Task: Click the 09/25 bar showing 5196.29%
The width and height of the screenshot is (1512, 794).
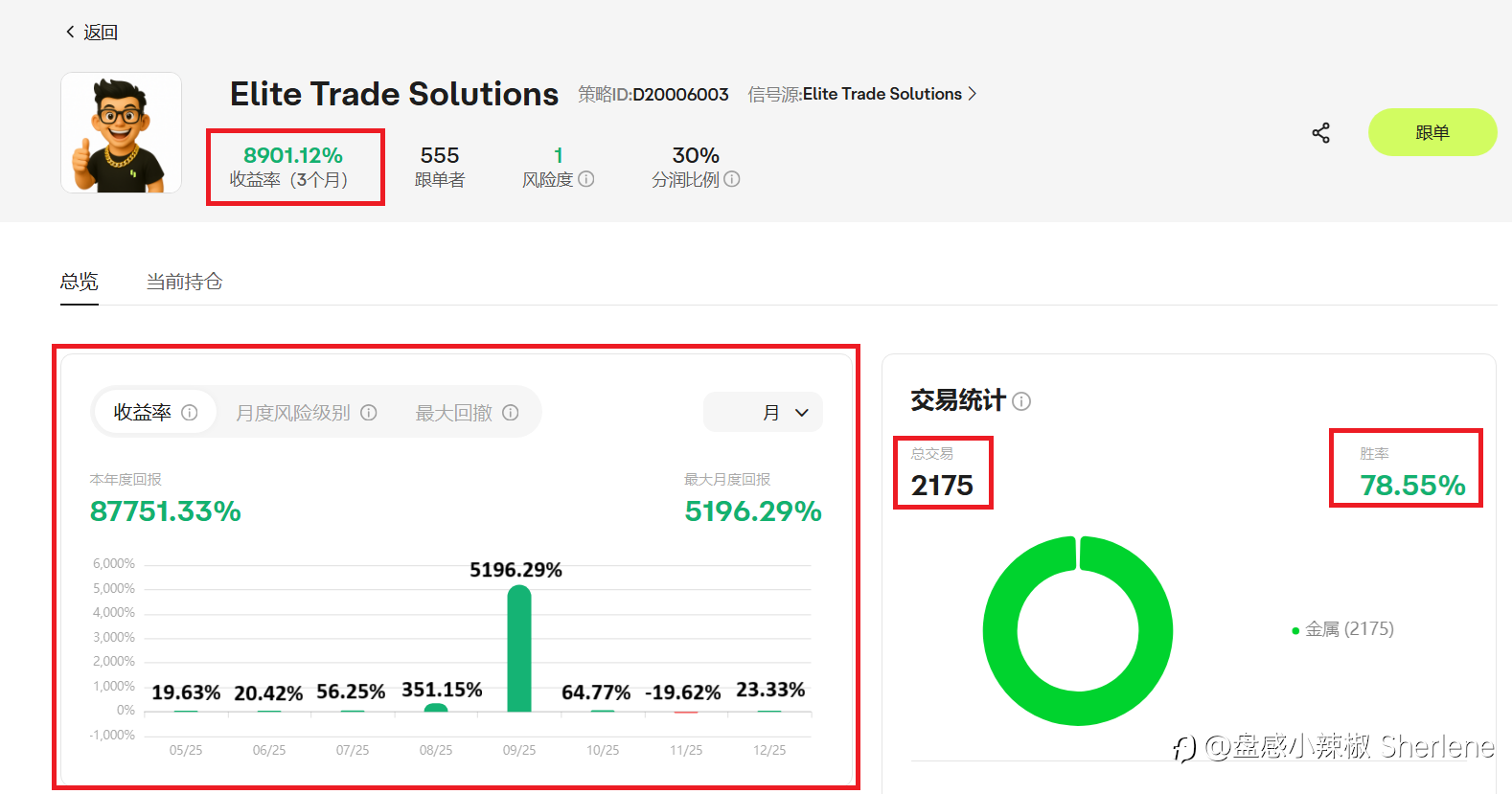Action: coord(519,648)
